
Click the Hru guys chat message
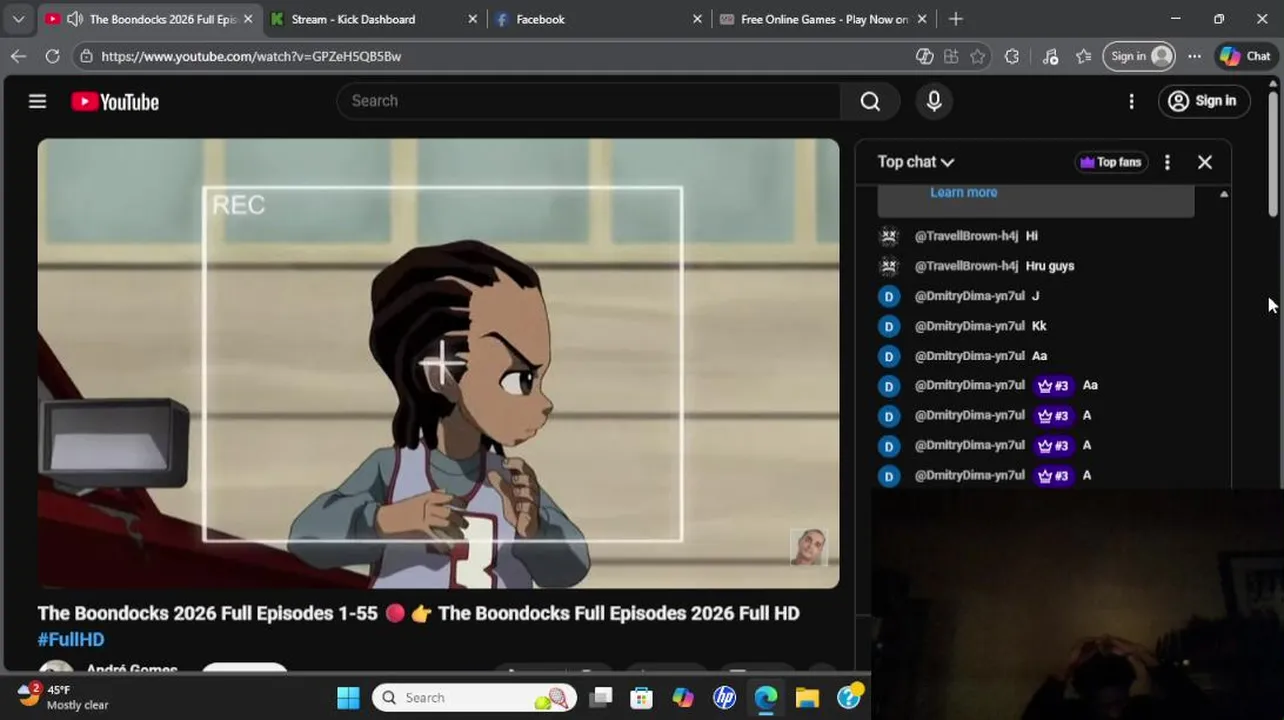click(1050, 266)
